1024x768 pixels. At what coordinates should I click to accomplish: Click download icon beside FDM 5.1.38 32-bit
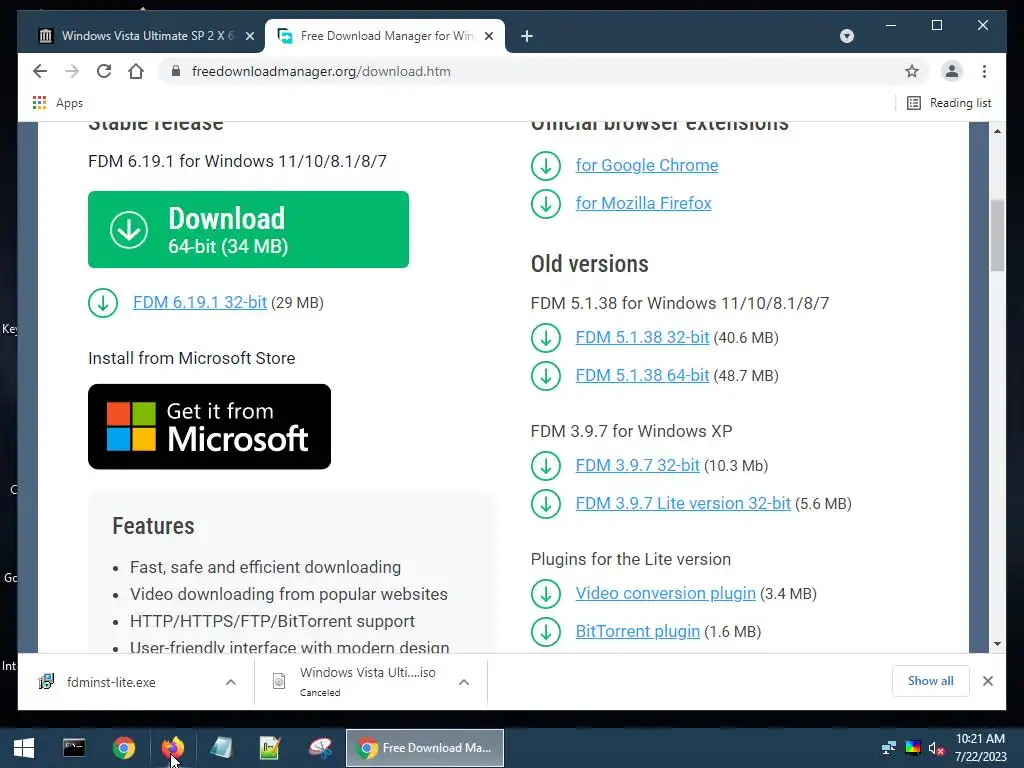point(546,338)
